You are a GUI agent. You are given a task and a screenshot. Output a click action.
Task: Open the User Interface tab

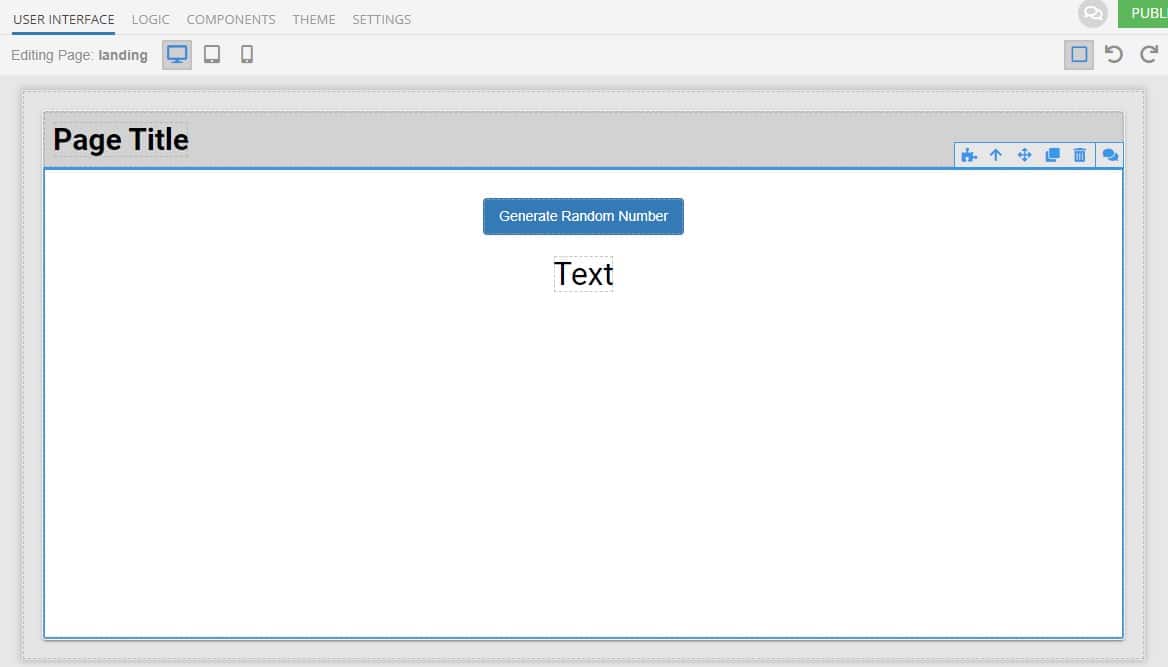coord(64,19)
